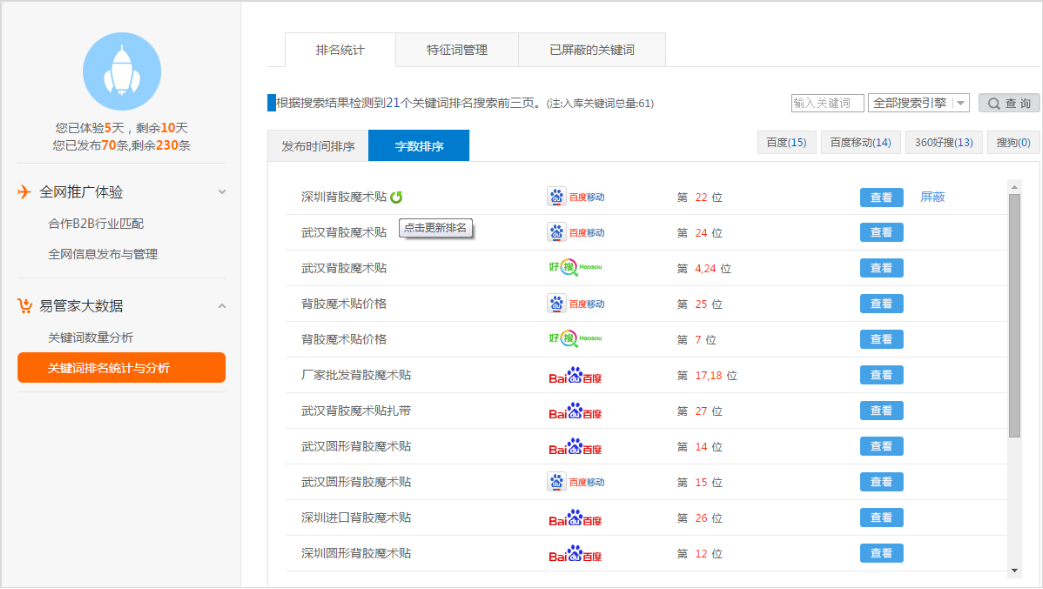Click 百度移动 logo in 深圳背胶魔术贴 row
Image resolution: width=1043 pixels, height=589 pixels.
tap(576, 197)
